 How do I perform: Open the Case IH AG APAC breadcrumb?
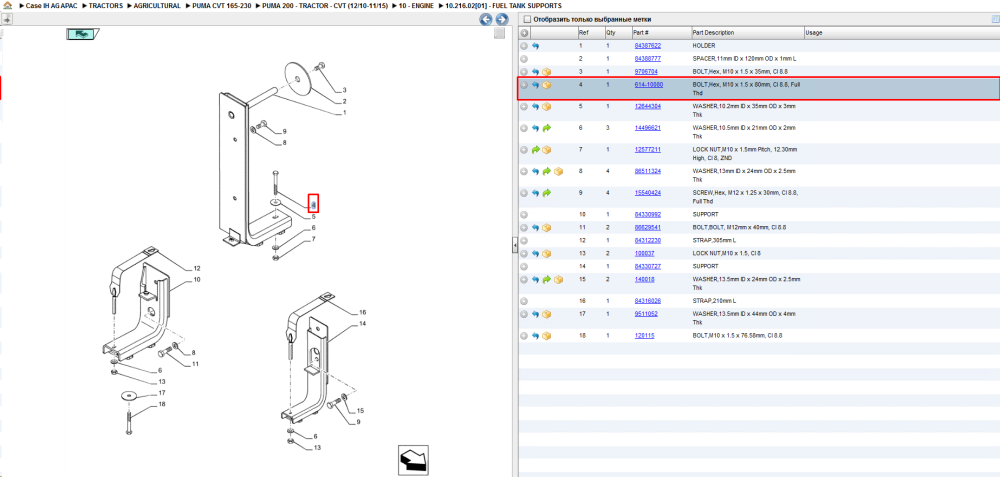click(53, 6)
